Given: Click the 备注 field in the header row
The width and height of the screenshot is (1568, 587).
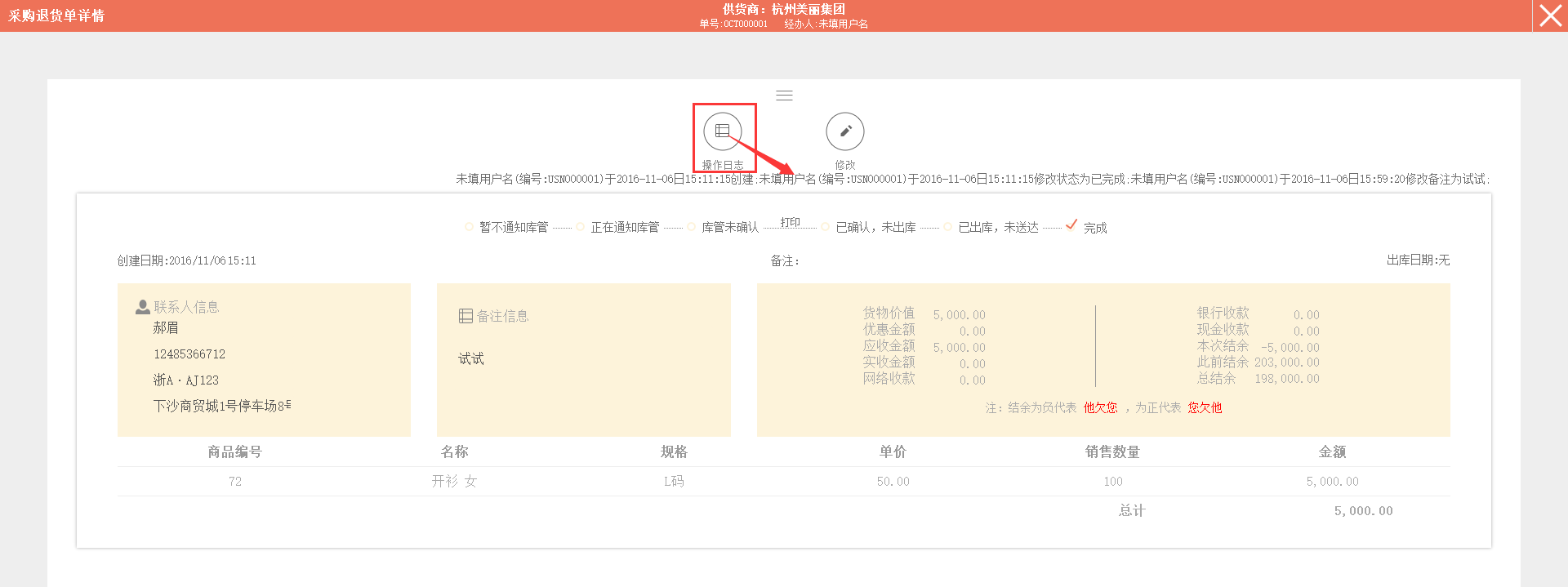Looking at the screenshot, I should coord(785,261).
